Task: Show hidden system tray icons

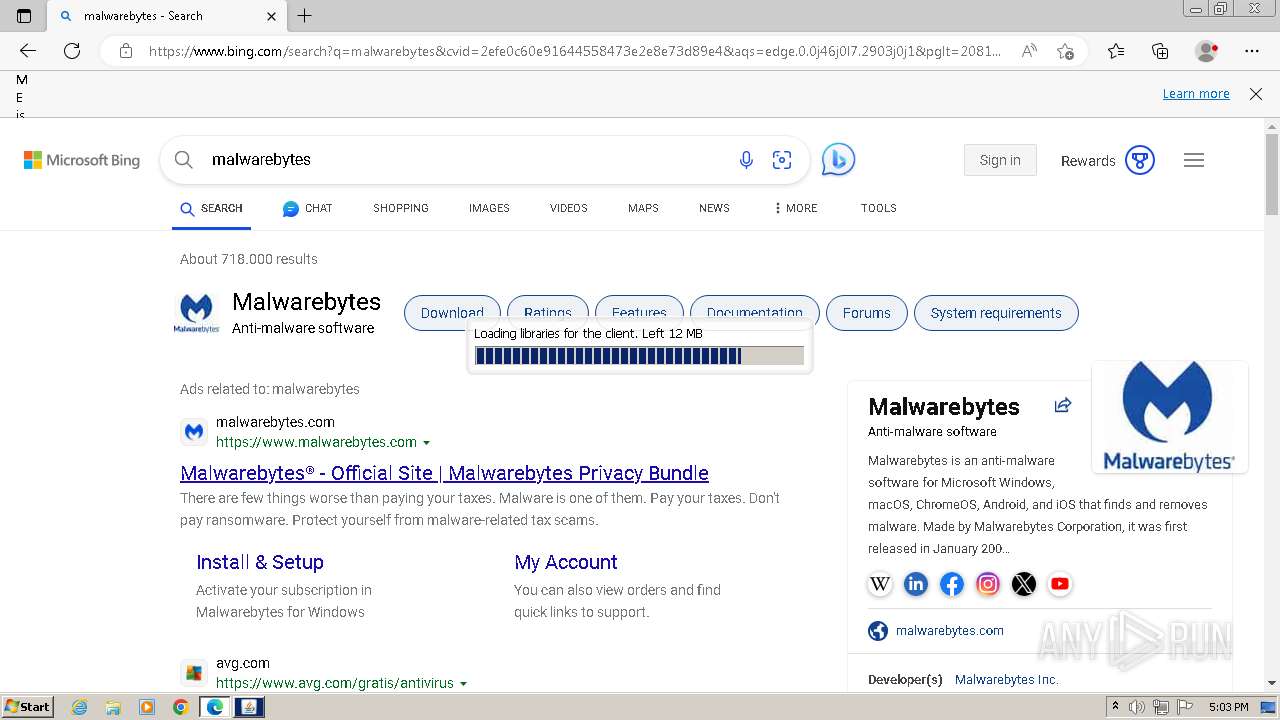Action: click(1115, 707)
